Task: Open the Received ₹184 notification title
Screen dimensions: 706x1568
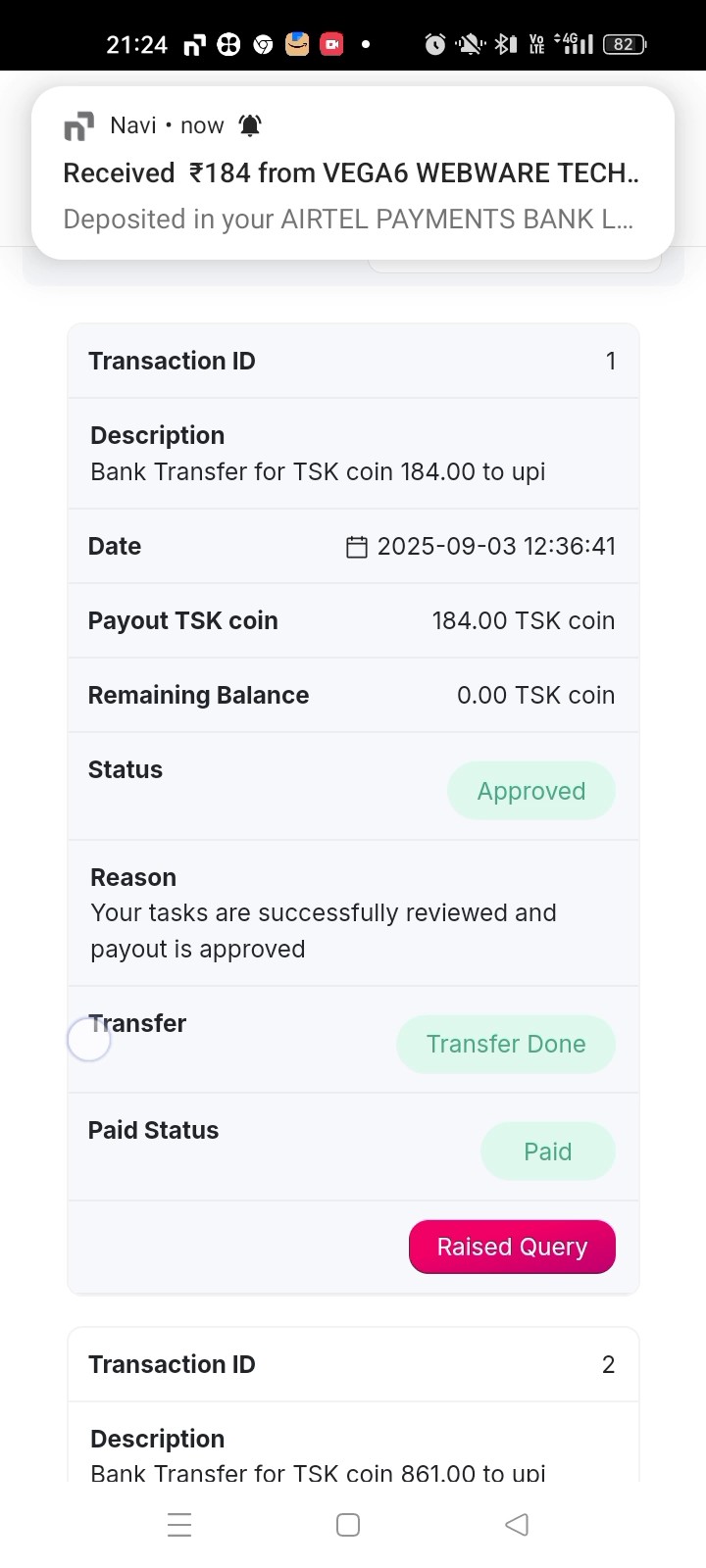Action: pyautogui.click(x=351, y=173)
